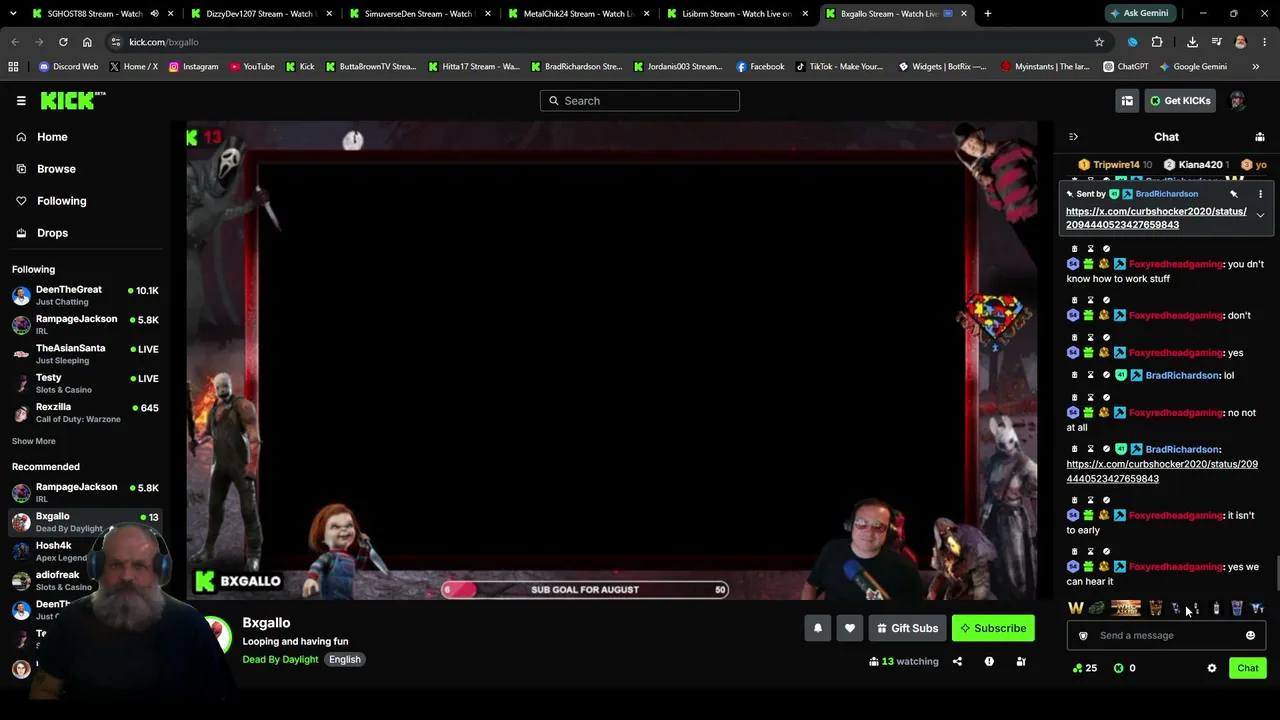The image size is (1280, 720).
Task: Open Chrome media controls icon
Action: (1216, 42)
